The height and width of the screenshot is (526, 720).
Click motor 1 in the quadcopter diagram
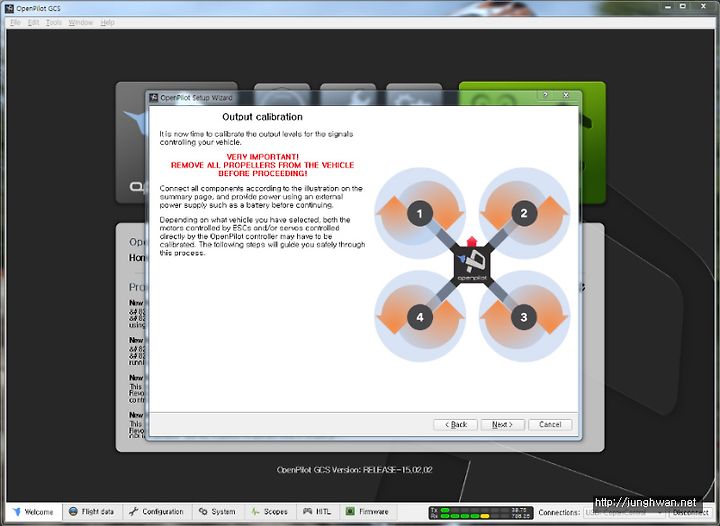(419, 213)
